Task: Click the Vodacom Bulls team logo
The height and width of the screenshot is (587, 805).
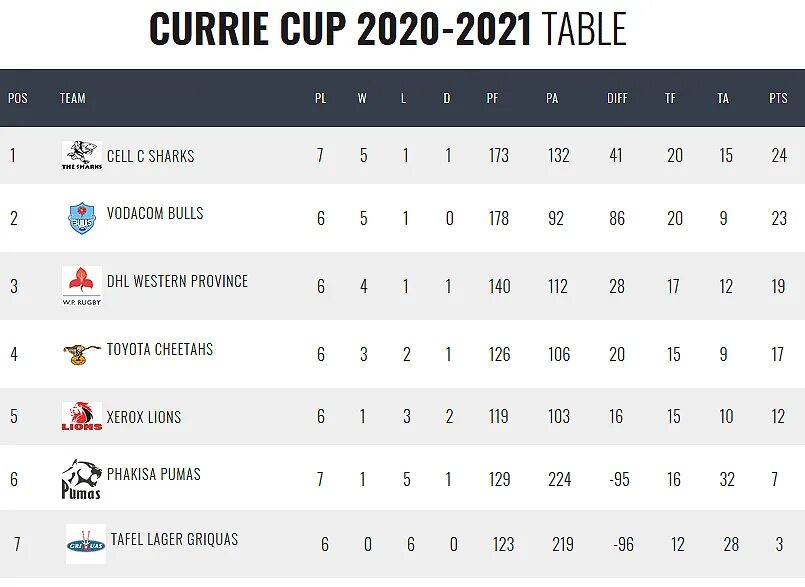Action: coord(81,218)
